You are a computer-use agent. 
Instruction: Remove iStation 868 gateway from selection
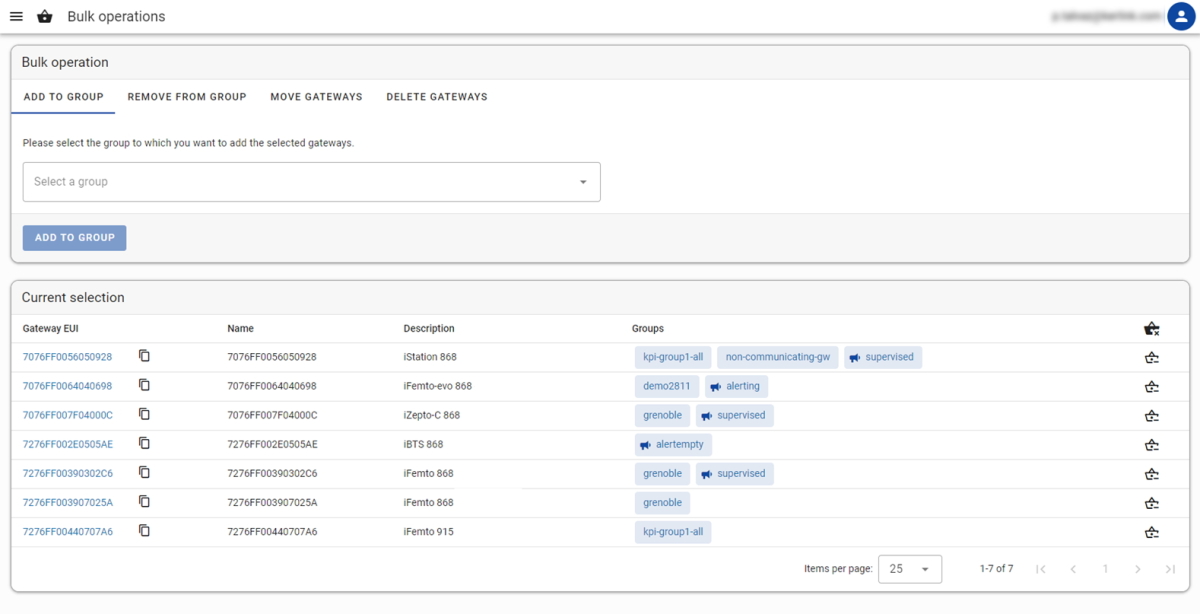(1151, 357)
